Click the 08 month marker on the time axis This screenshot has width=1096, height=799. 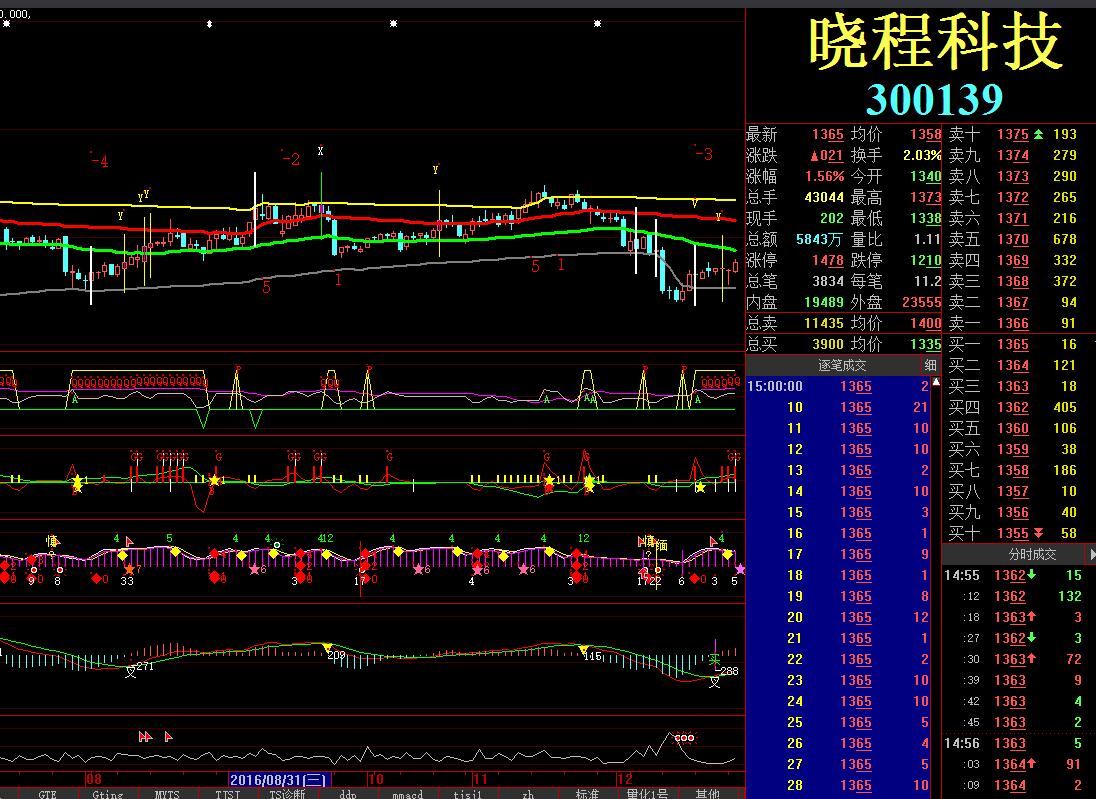[x=94, y=779]
